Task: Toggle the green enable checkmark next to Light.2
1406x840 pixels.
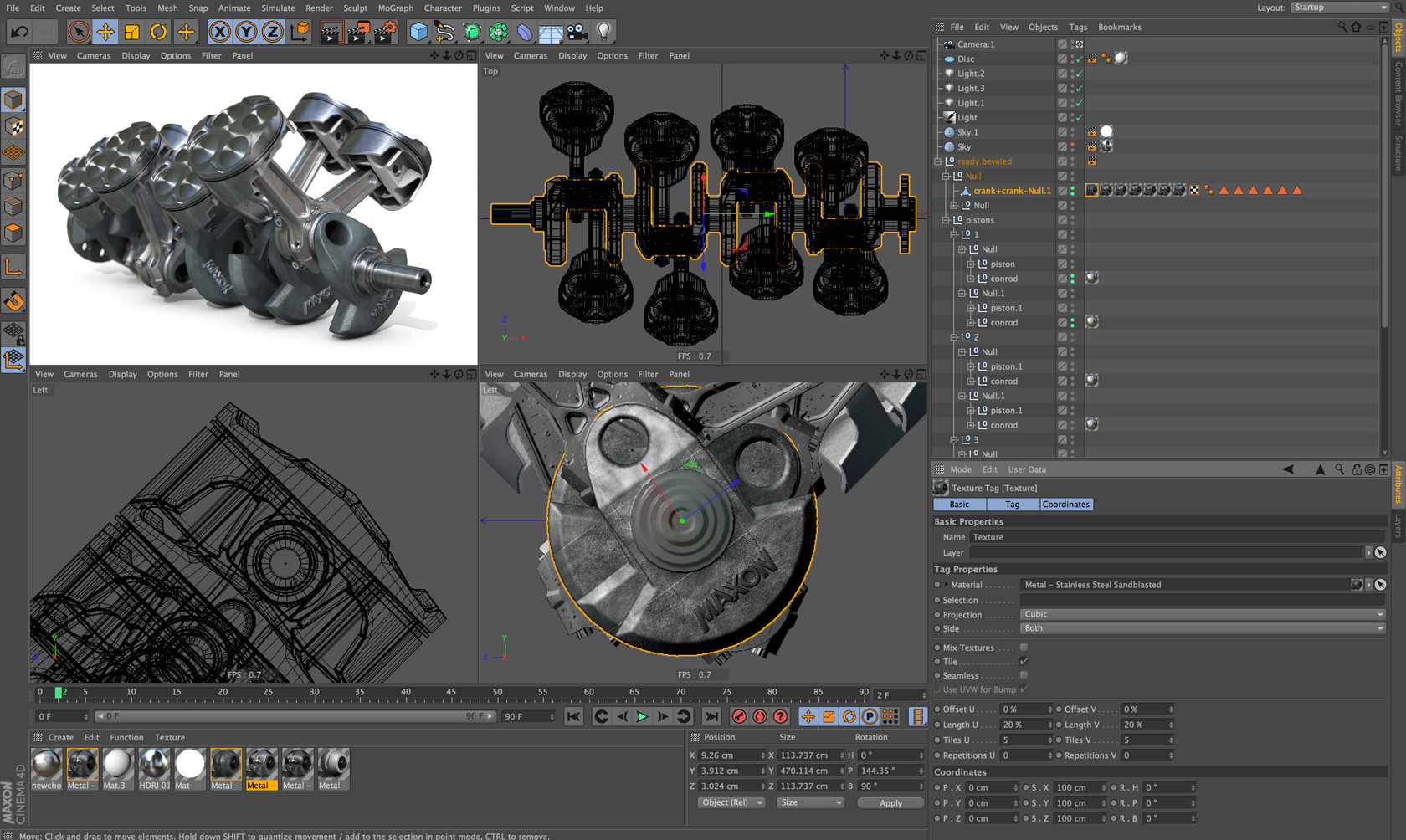Action: pos(1080,74)
